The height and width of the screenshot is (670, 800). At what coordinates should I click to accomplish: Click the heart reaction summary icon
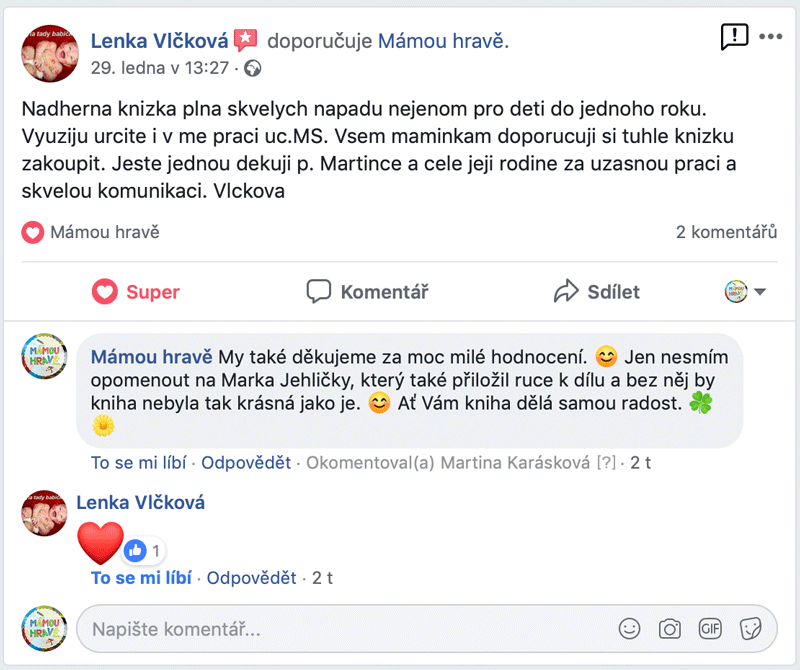(32, 232)
